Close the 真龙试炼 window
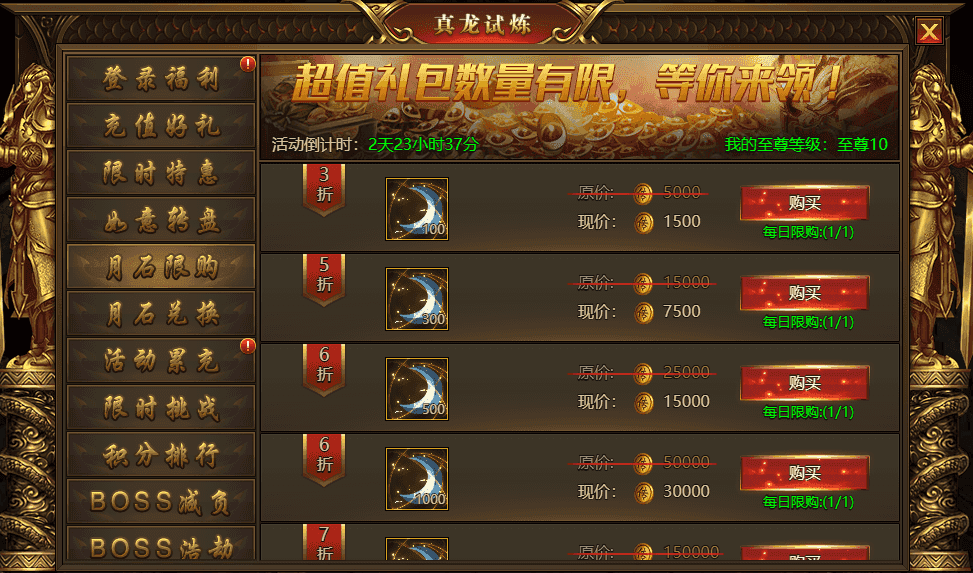Viewport: 973px width, 573px height. point(929,31)
